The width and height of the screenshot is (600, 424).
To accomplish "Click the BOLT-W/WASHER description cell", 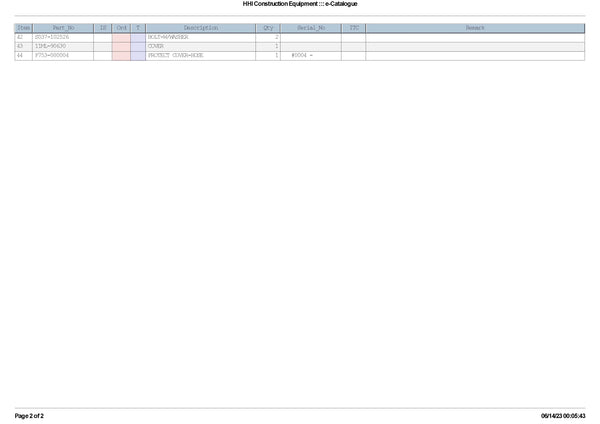I will click(x=168, y=37).
